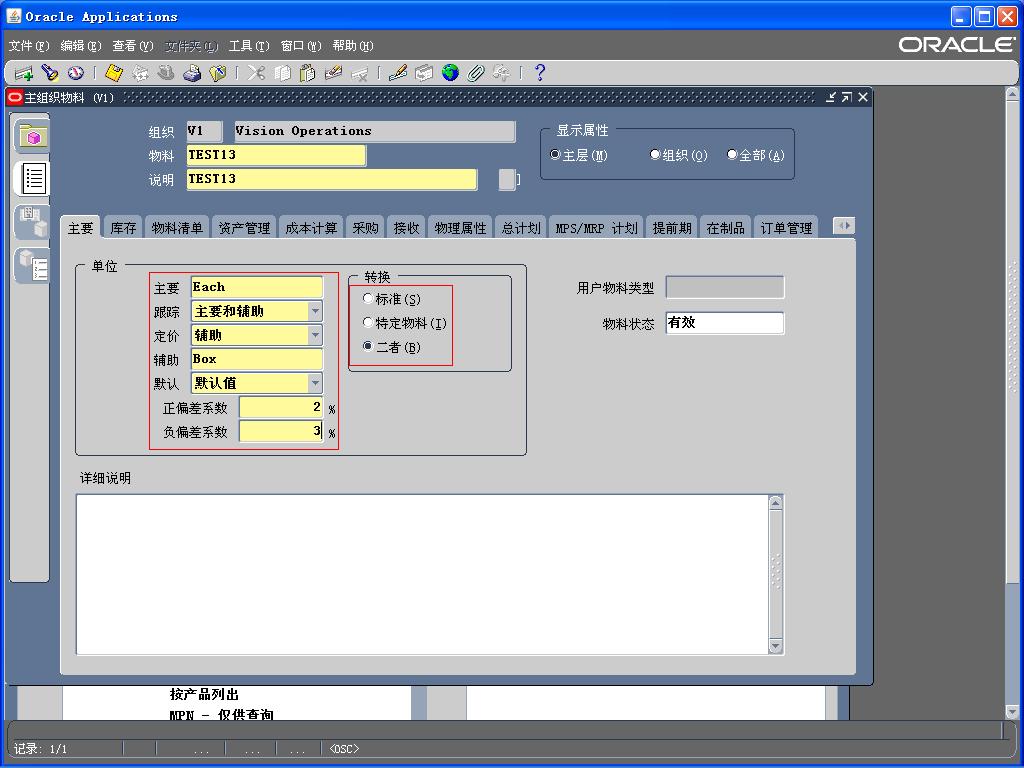Switch to the 订单管理 tab
This screenshot has height=768, width=1024.
[786, 228]
